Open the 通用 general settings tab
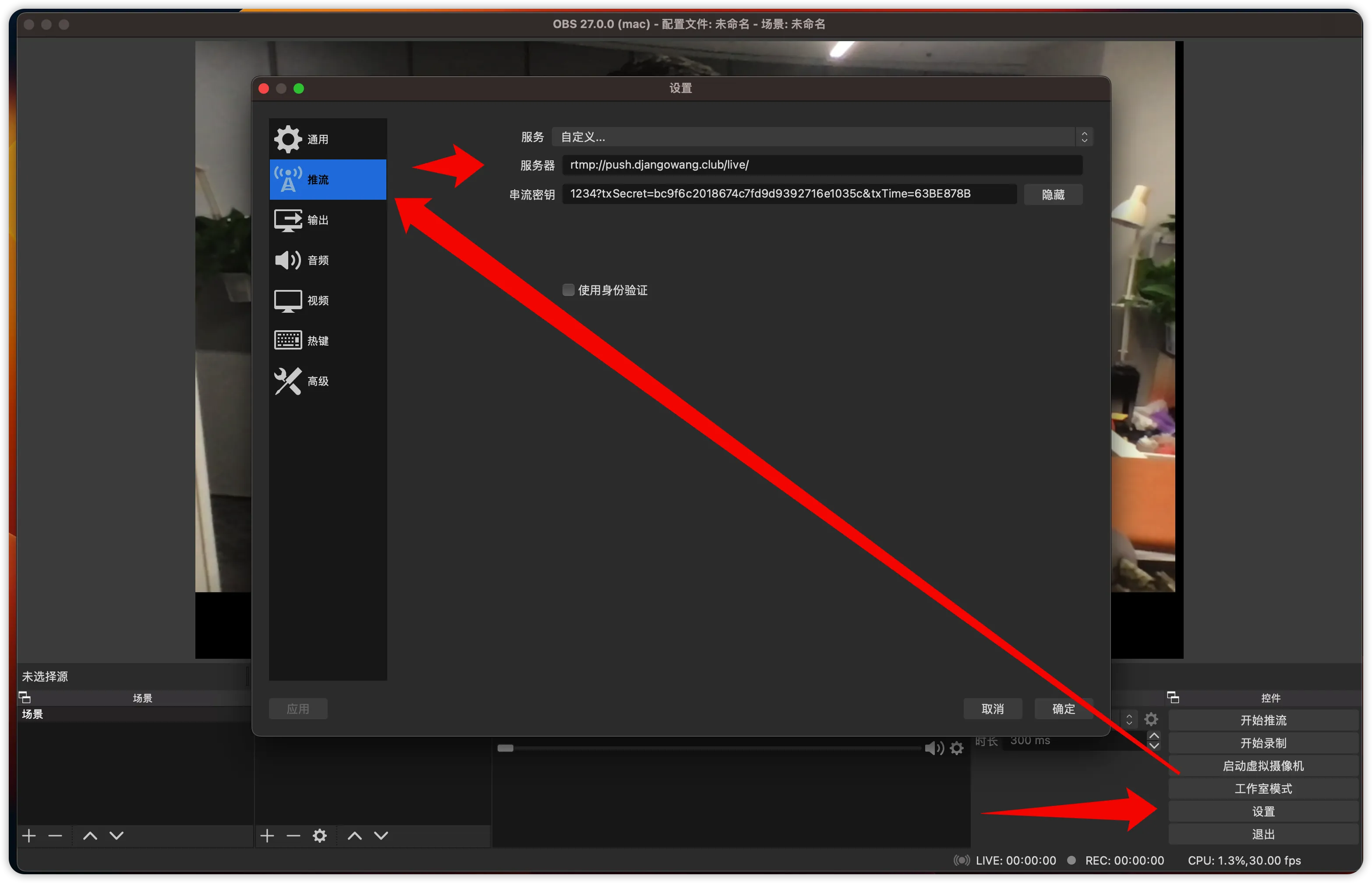The width and height of the screenshot is (1372, 883). click(327, 139)
